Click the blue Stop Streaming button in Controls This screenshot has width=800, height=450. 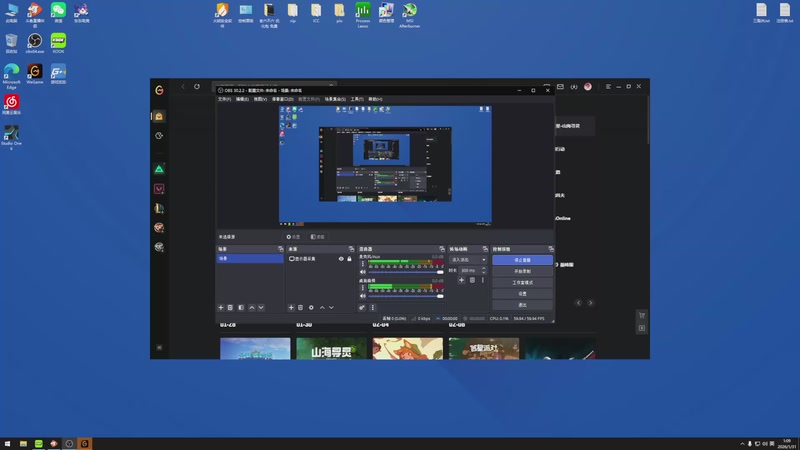pos(522,260)
